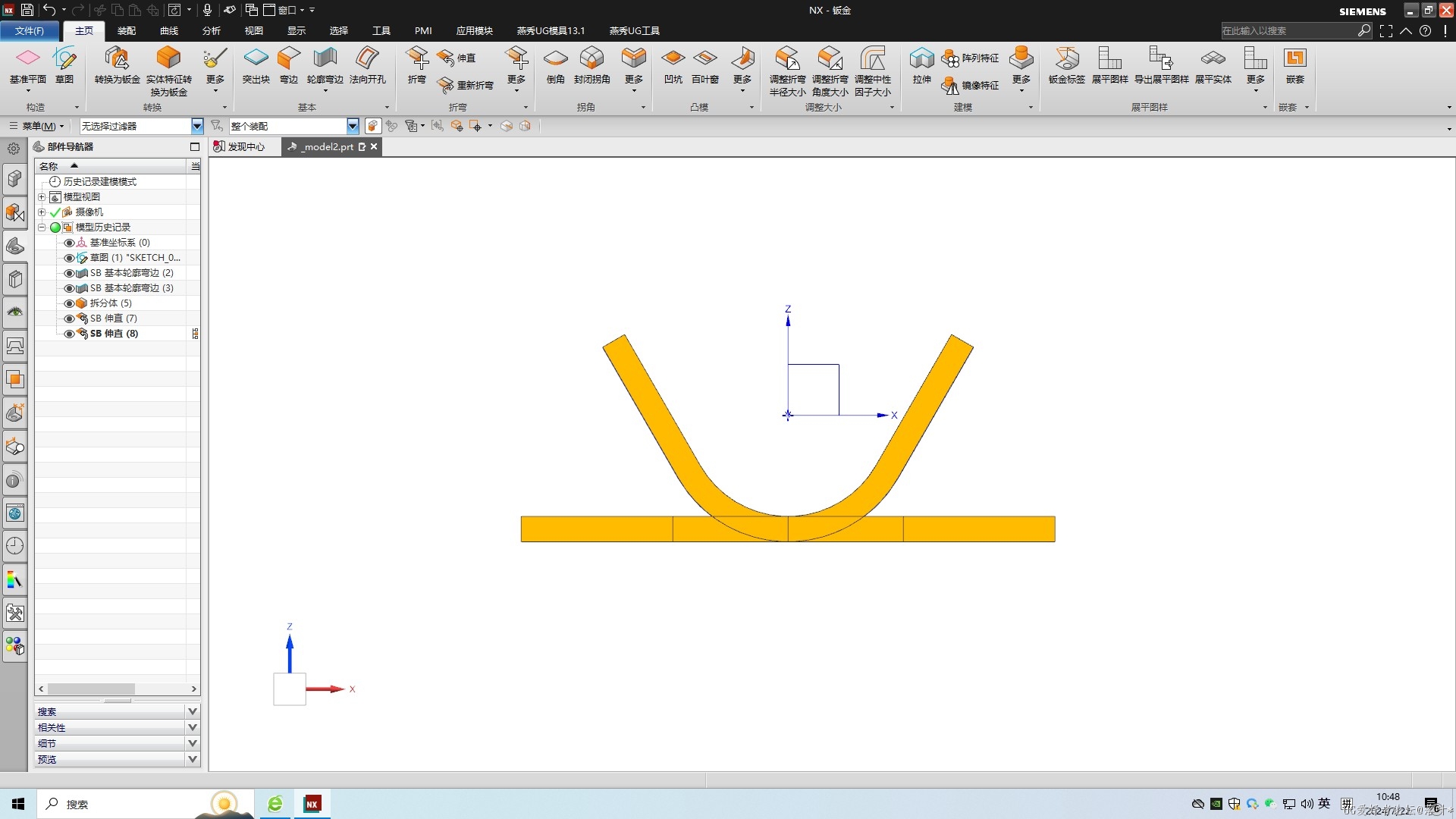
Task: Click the 导出展平图样 export tool
Action: 1162,65
